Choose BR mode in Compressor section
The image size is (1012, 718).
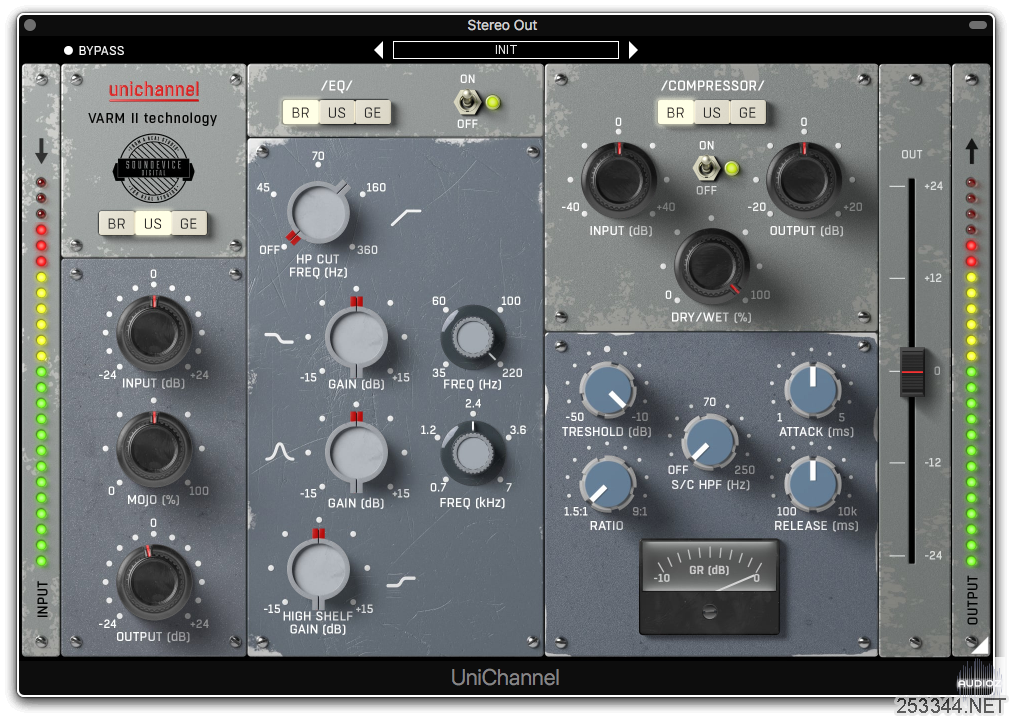(x=675, y=112)
